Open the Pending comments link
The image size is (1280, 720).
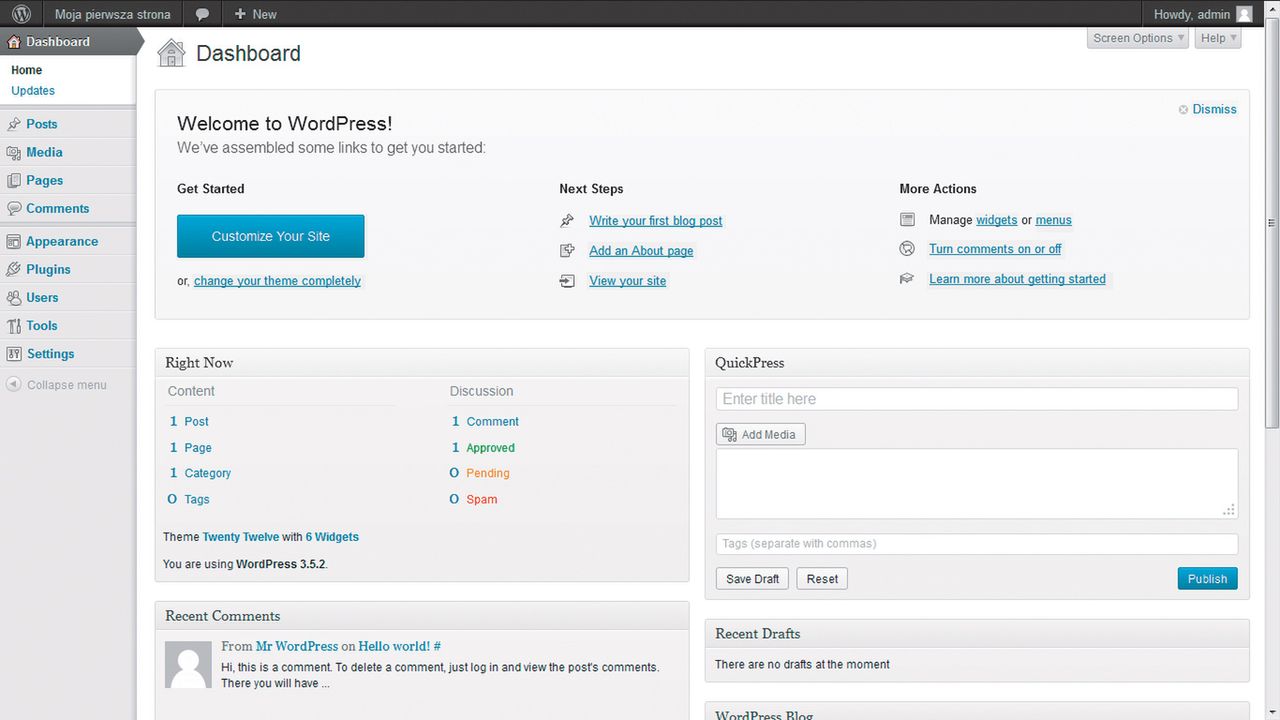[488, 473]
